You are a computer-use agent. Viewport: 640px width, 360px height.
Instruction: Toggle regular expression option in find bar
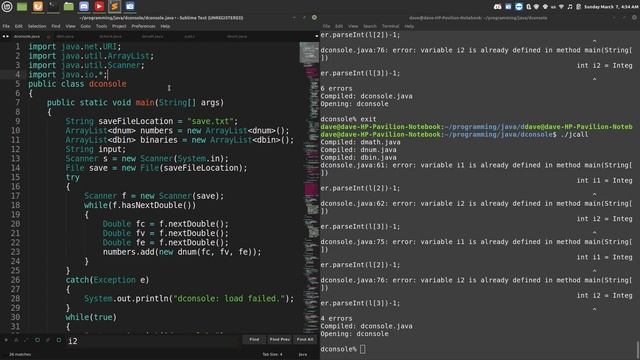pos(6,340)
